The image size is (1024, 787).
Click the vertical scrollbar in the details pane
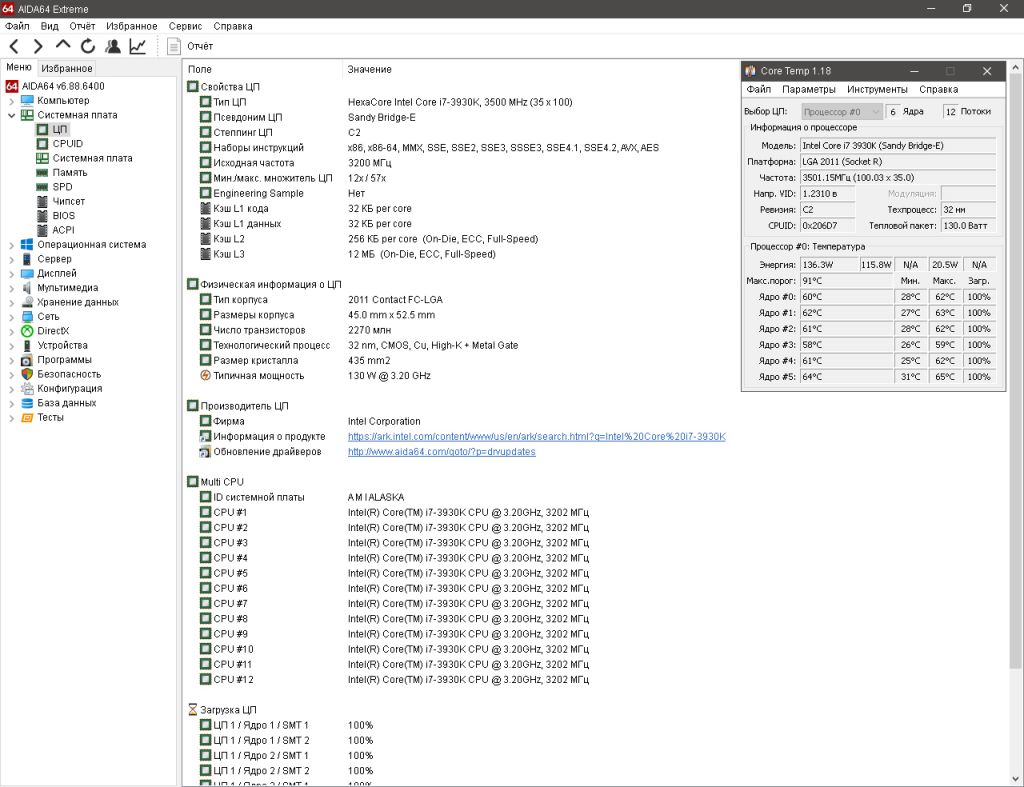click(x=1016, y=371)
